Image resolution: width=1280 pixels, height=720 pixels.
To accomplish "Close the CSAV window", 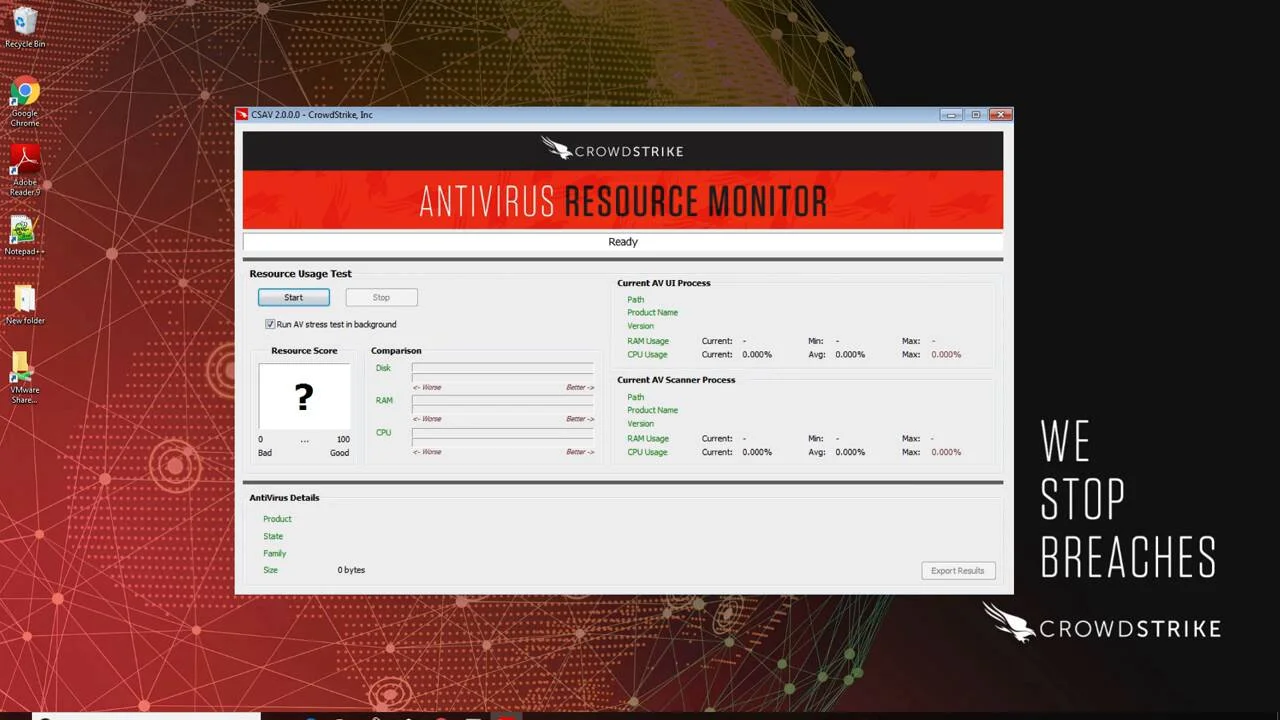I will 1000,115.
